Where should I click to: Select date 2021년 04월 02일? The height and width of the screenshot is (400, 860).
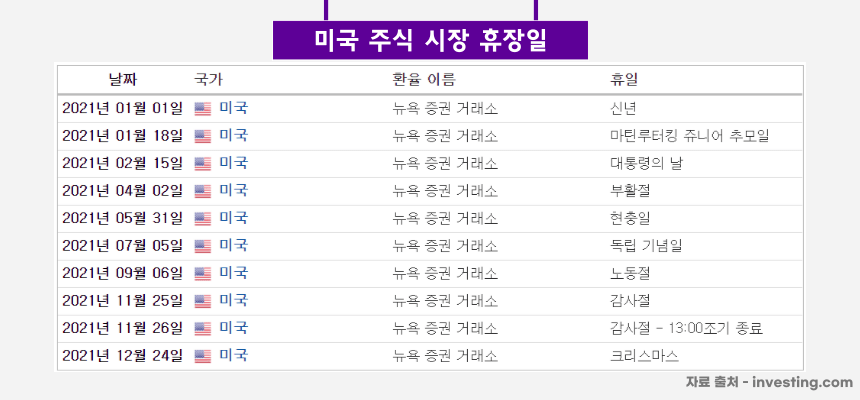pyautogui.click(x=122, y=190)
